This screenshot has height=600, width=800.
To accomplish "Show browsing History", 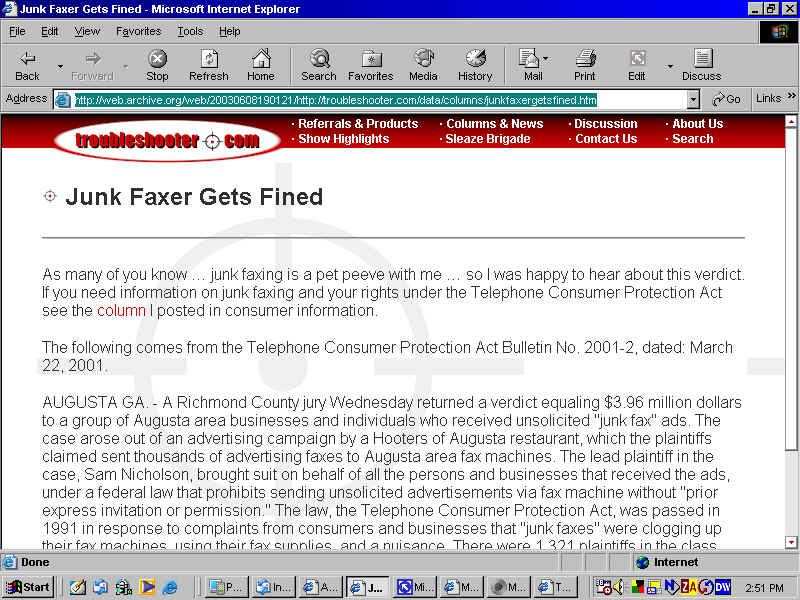I will 475,65.
